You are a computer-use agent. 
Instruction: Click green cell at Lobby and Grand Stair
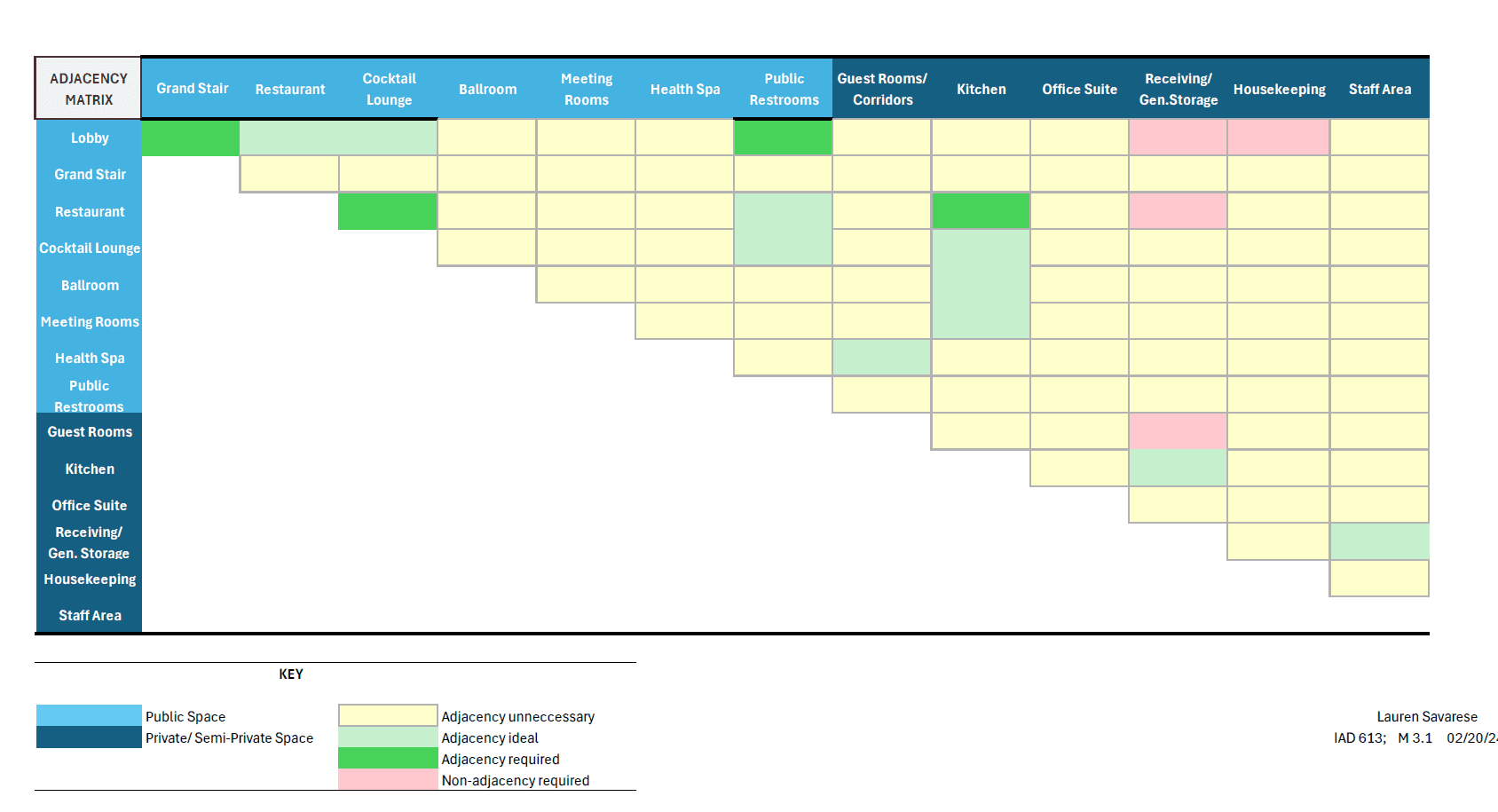[191, 138]
